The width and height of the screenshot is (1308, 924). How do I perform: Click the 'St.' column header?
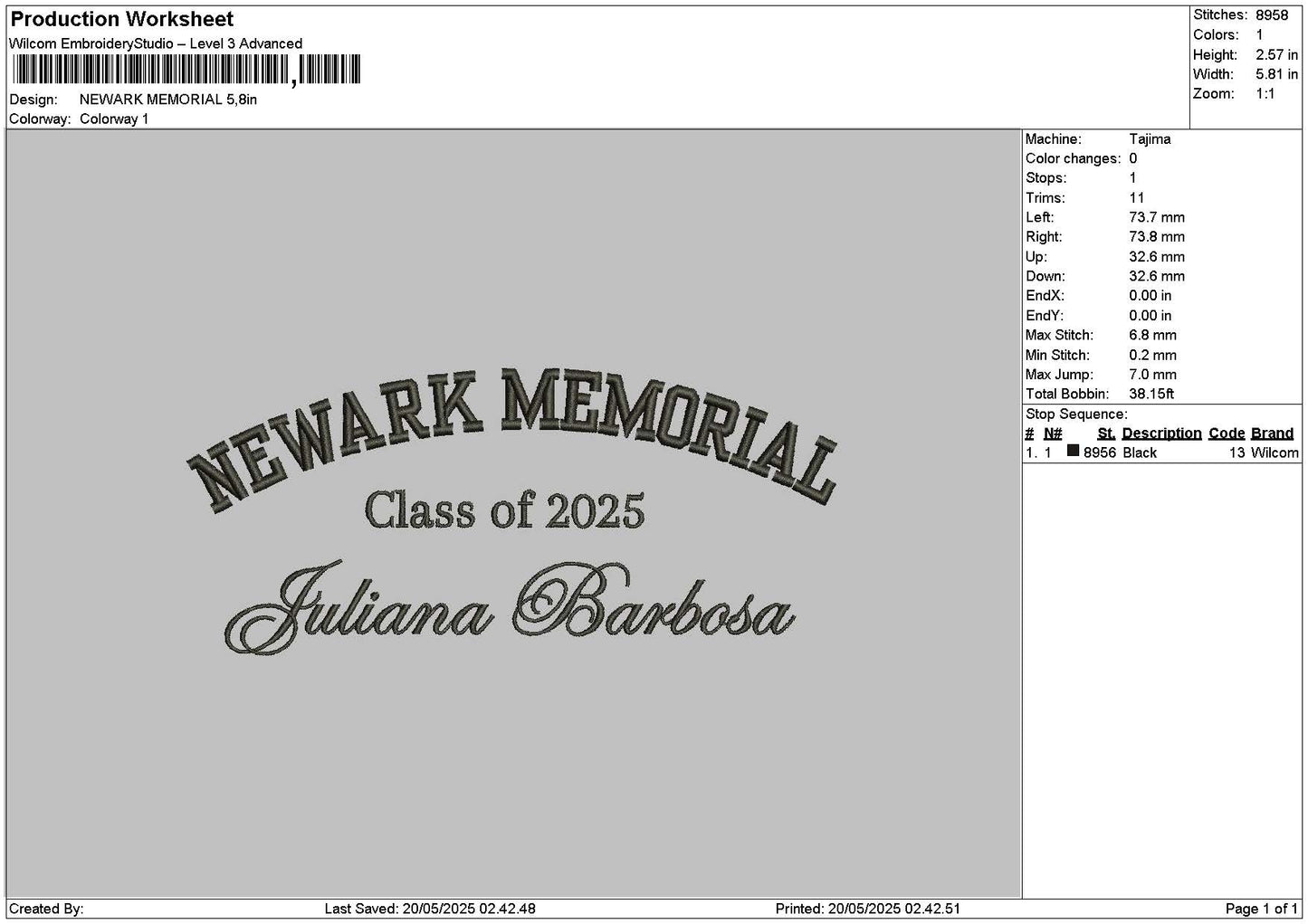pyautogui.click(x=1106, y=433)
